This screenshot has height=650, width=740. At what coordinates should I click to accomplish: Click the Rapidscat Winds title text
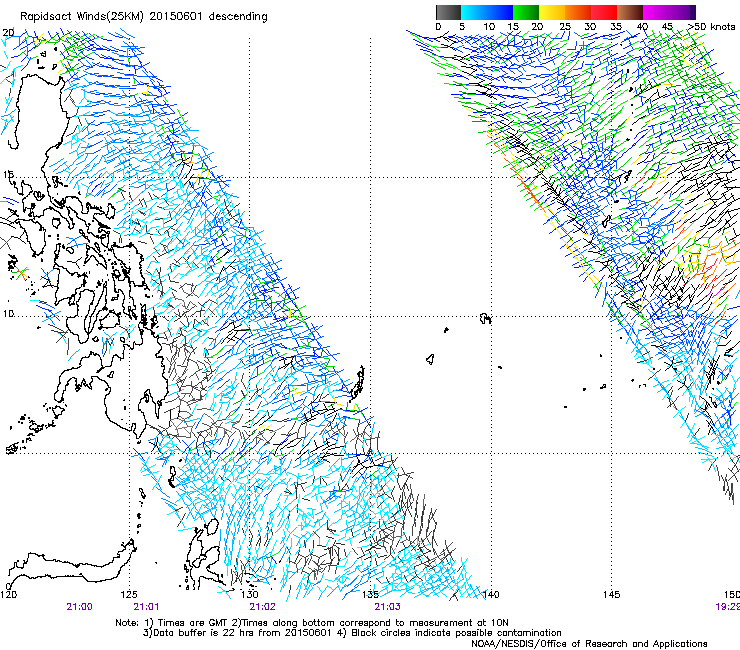tap(143, 17)
